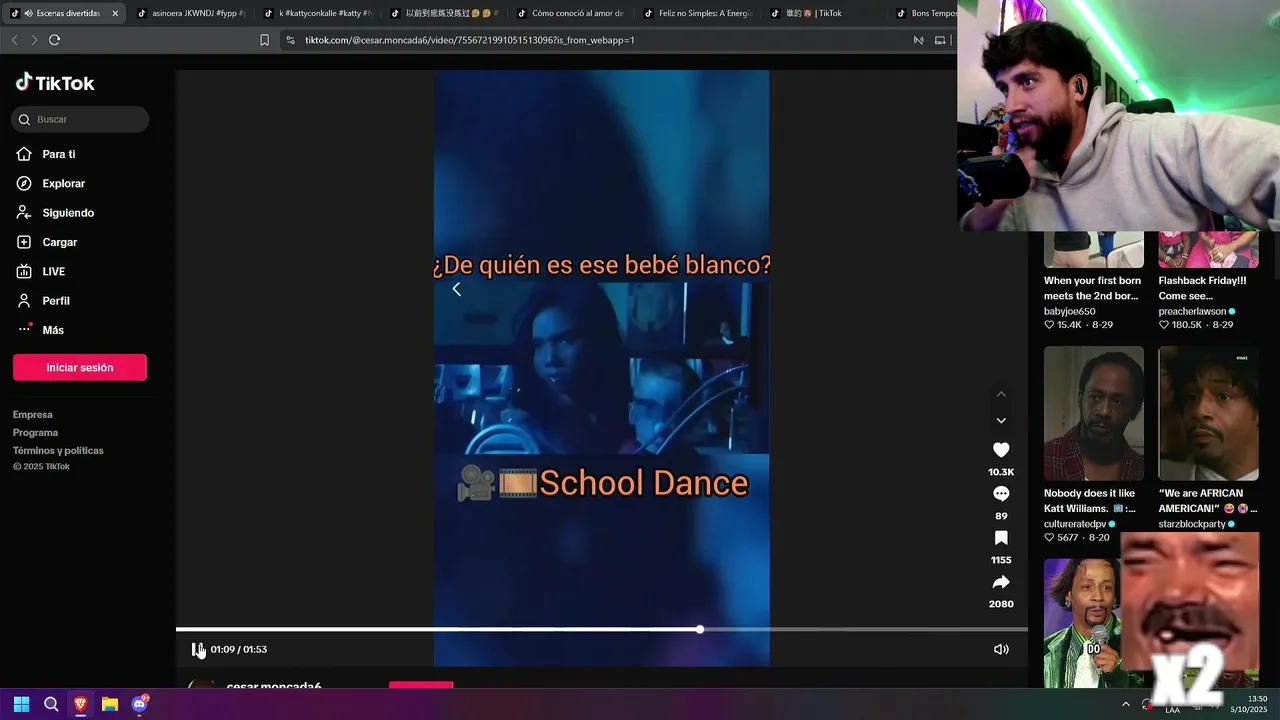Image resolution: width=1280 pixels, height=720 pixels.
Task: Open Windows Start menu
Action: (21, 704)
